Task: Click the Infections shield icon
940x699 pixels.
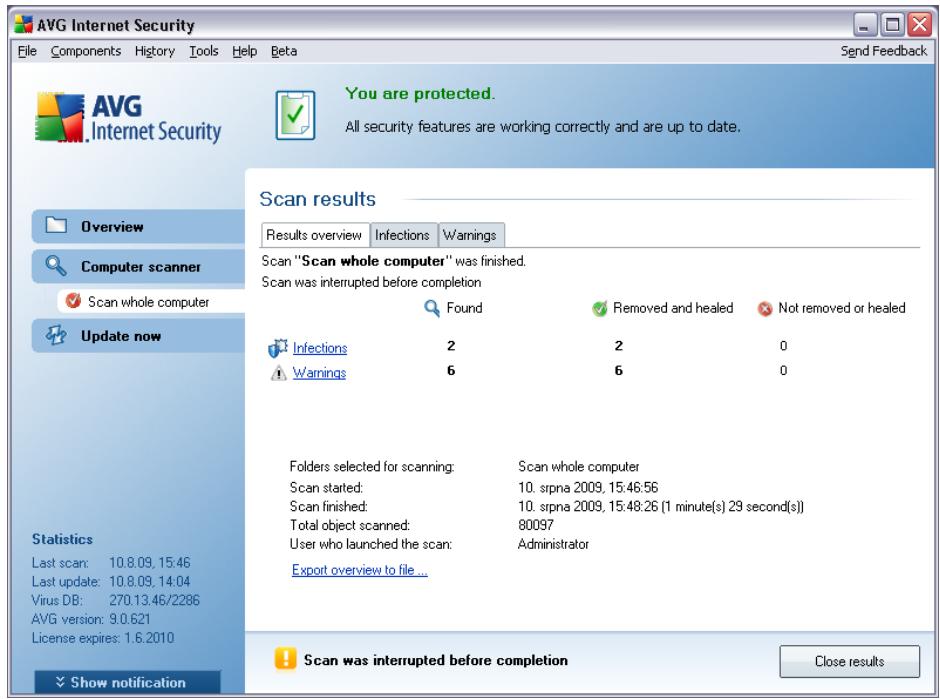Action: coord(278,348)
